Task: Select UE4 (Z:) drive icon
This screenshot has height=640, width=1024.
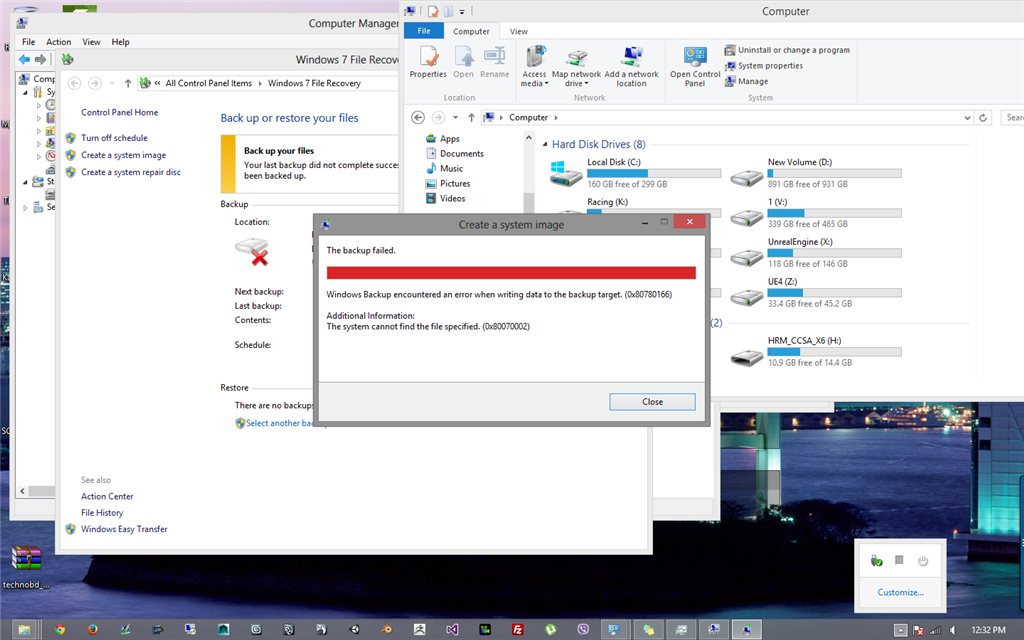Action: (746, 296)
